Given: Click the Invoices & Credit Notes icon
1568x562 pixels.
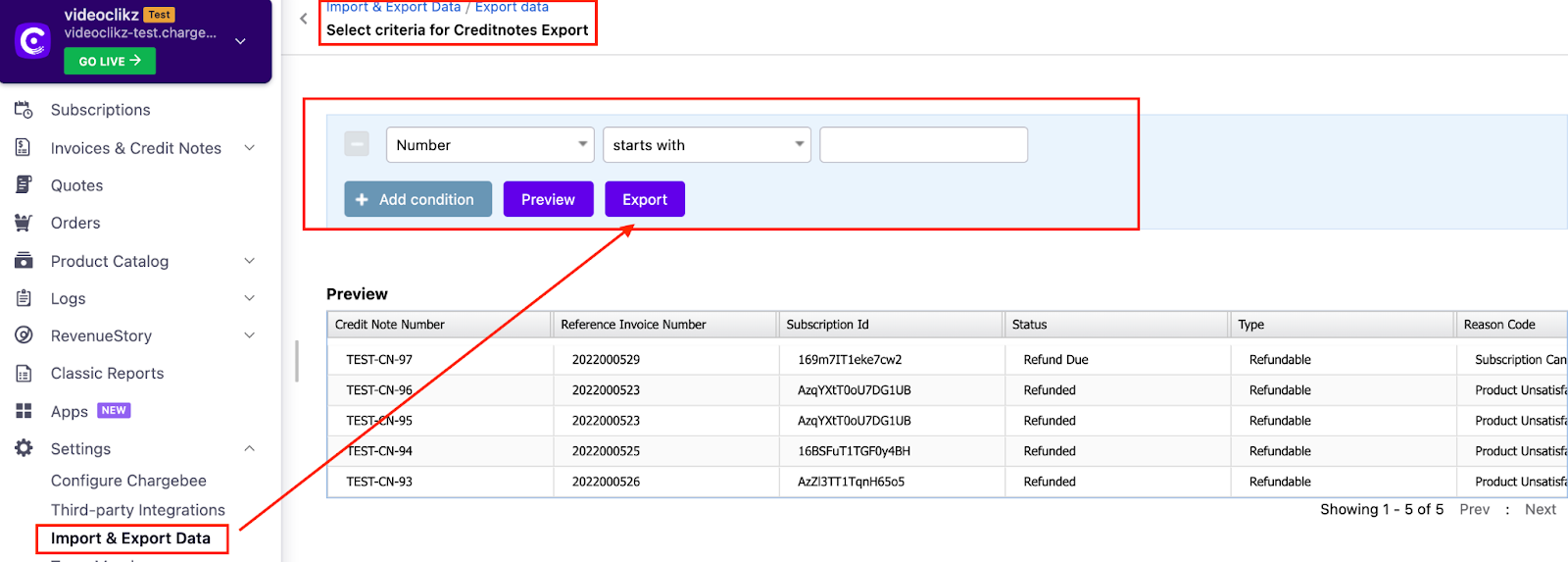Looking at the screenshot, I should [24, 148].
